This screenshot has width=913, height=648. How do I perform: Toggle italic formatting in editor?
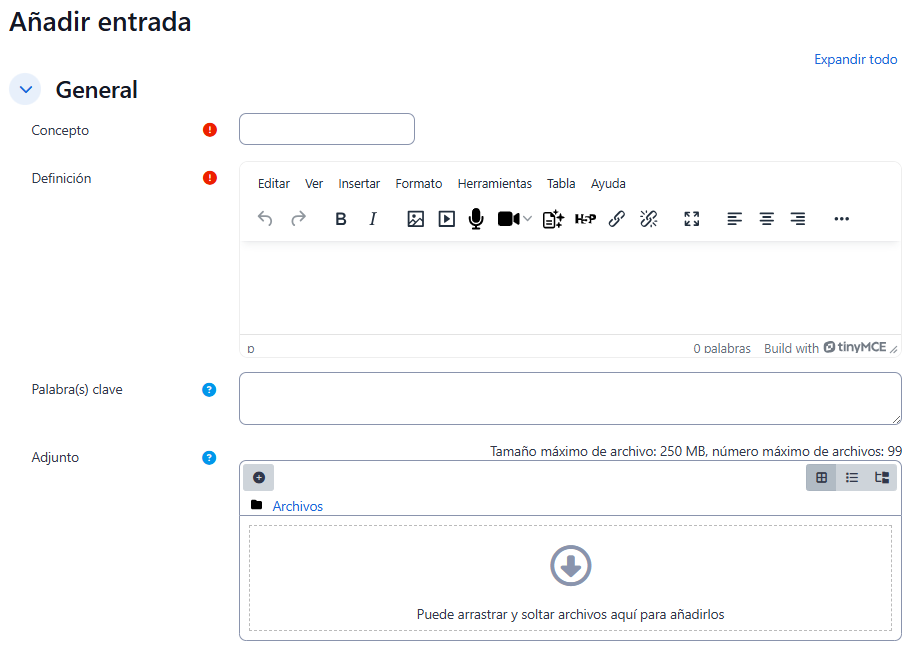pos(373,219)
